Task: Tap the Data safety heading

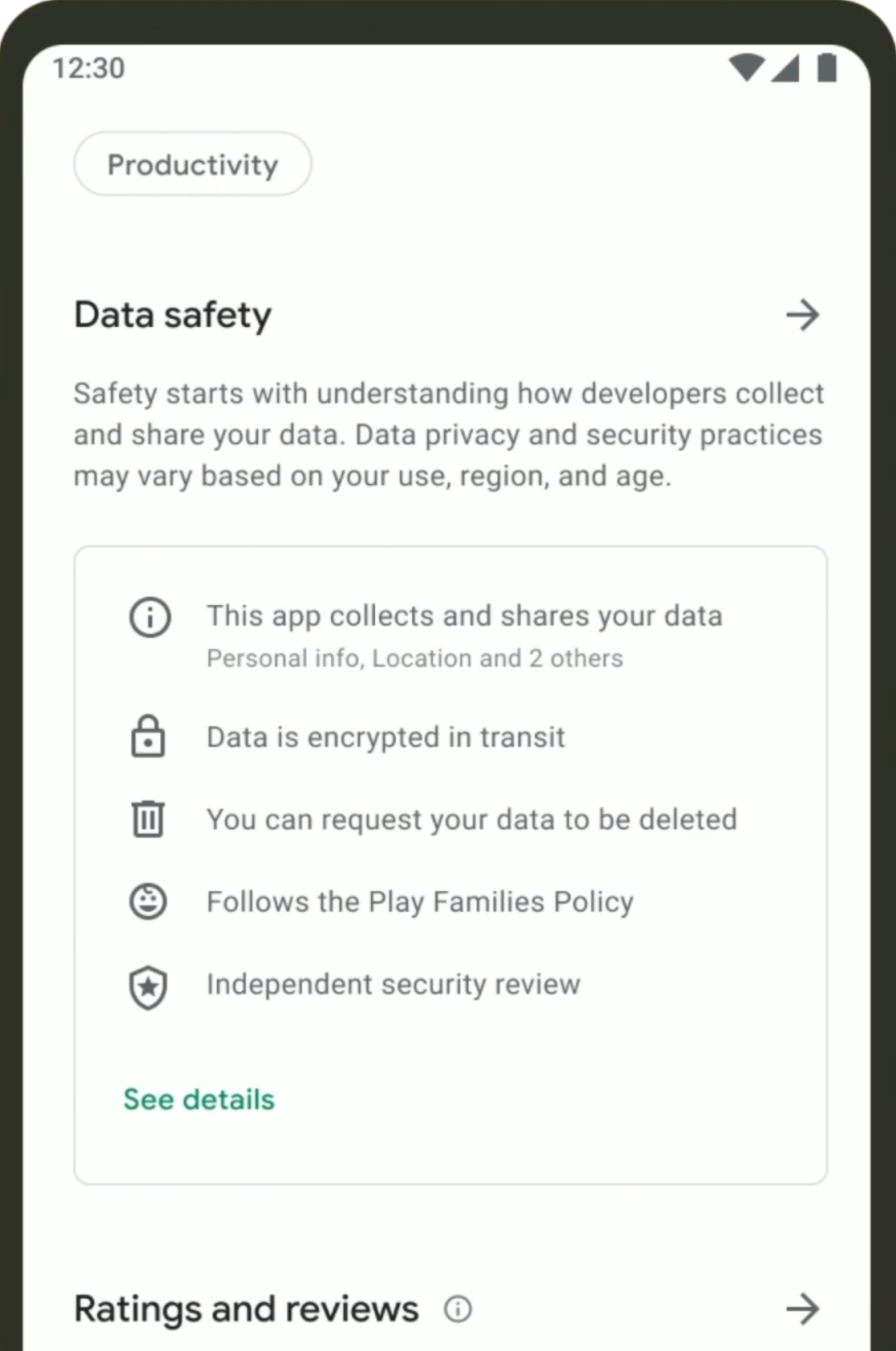Action: coord(173,315)
